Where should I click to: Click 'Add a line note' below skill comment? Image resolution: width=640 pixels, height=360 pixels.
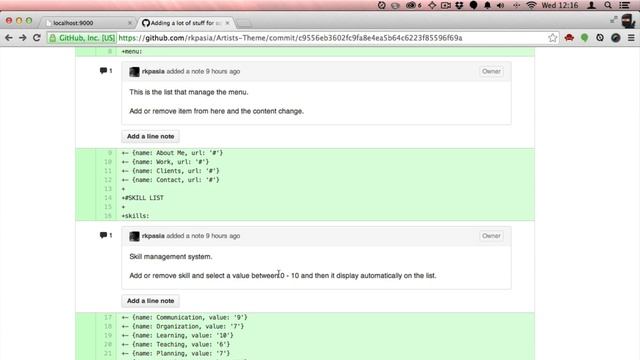[x=151, y=301]
